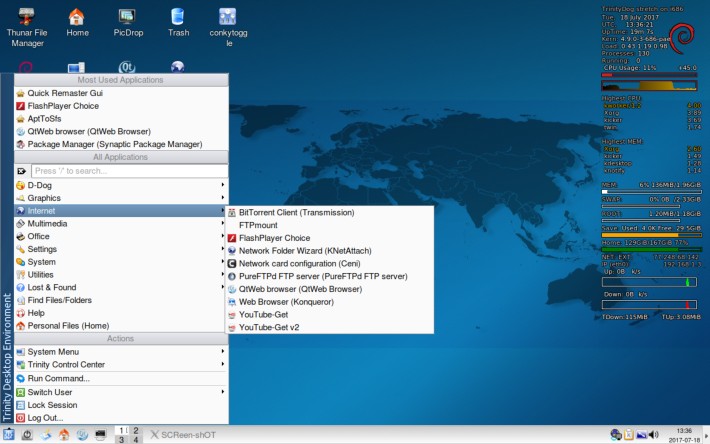The image size is (710, 444).
Task: Click the volume speaker tray icon
Action: (x=653, y=435)
